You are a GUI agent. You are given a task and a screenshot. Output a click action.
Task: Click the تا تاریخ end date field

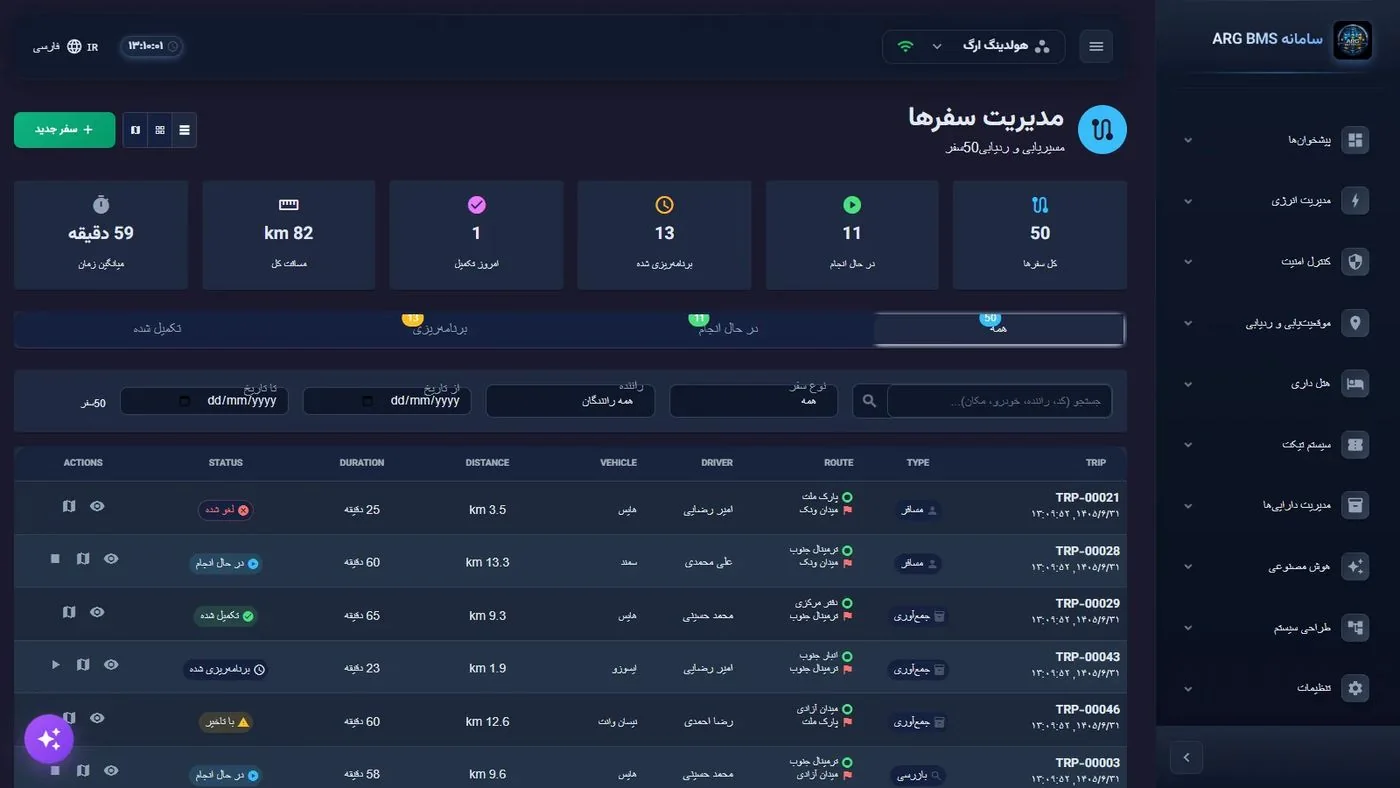point(204,401)
